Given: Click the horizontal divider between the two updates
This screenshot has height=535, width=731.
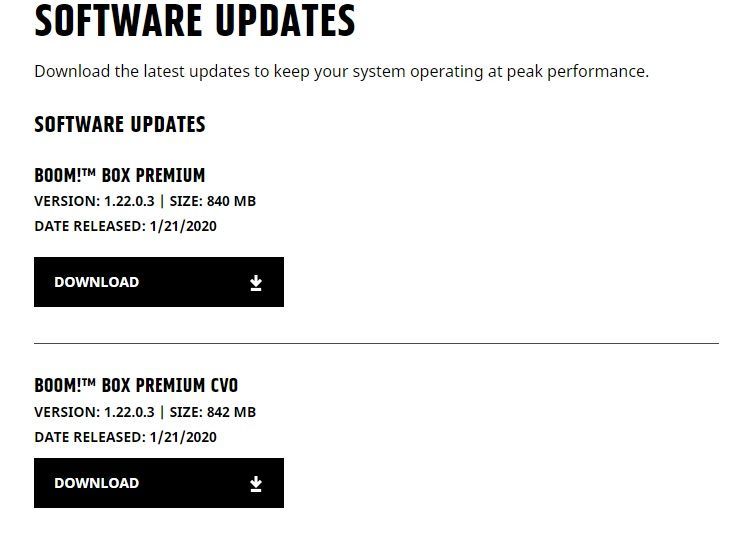Looking at the screenshot, I should click(376, 343).
